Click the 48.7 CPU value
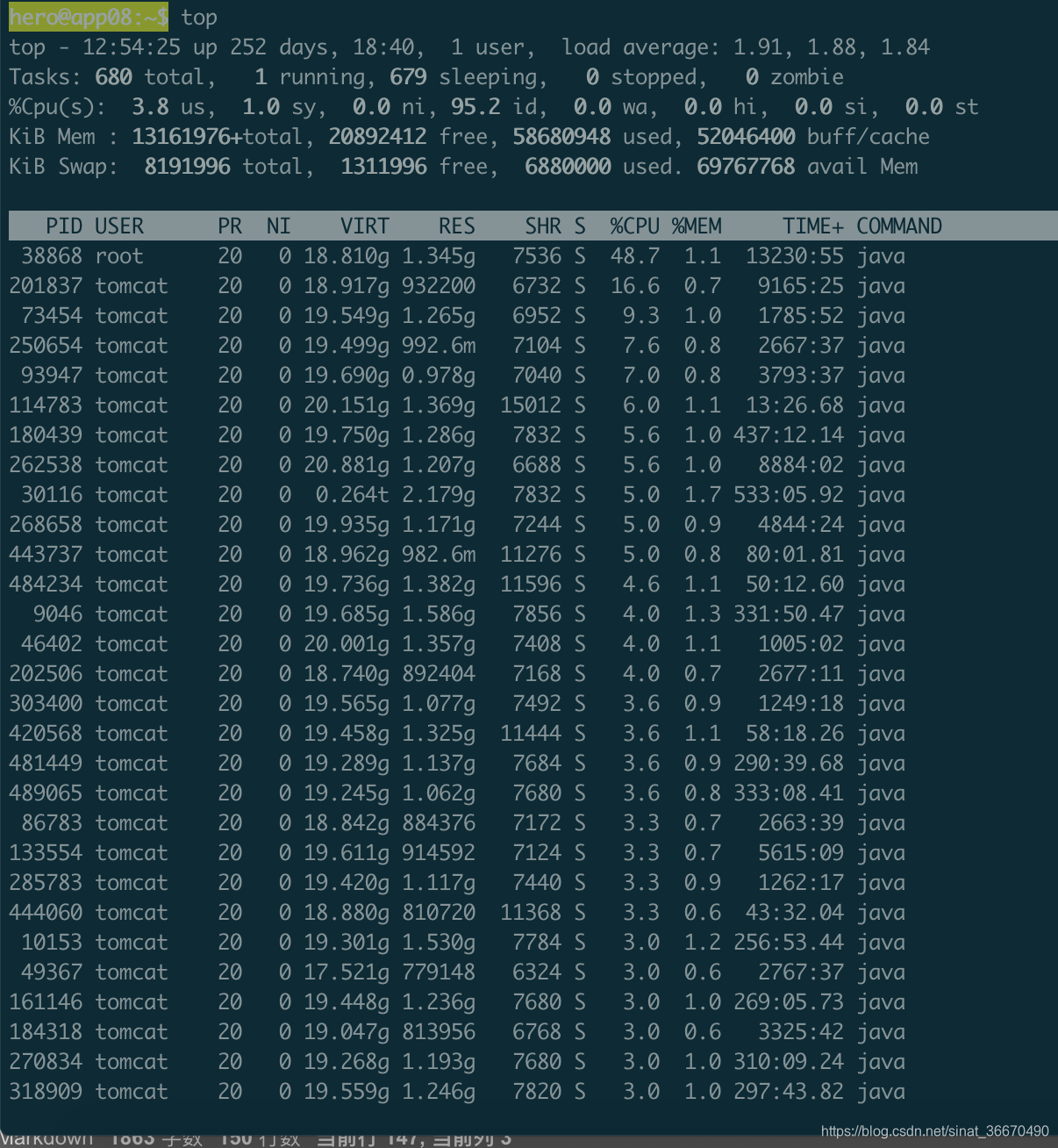This screenshot has height=1148, width=1058. tap(635, 255)
